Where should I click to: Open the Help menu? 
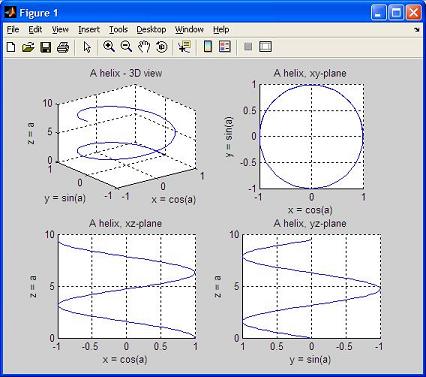click(221, 30)
